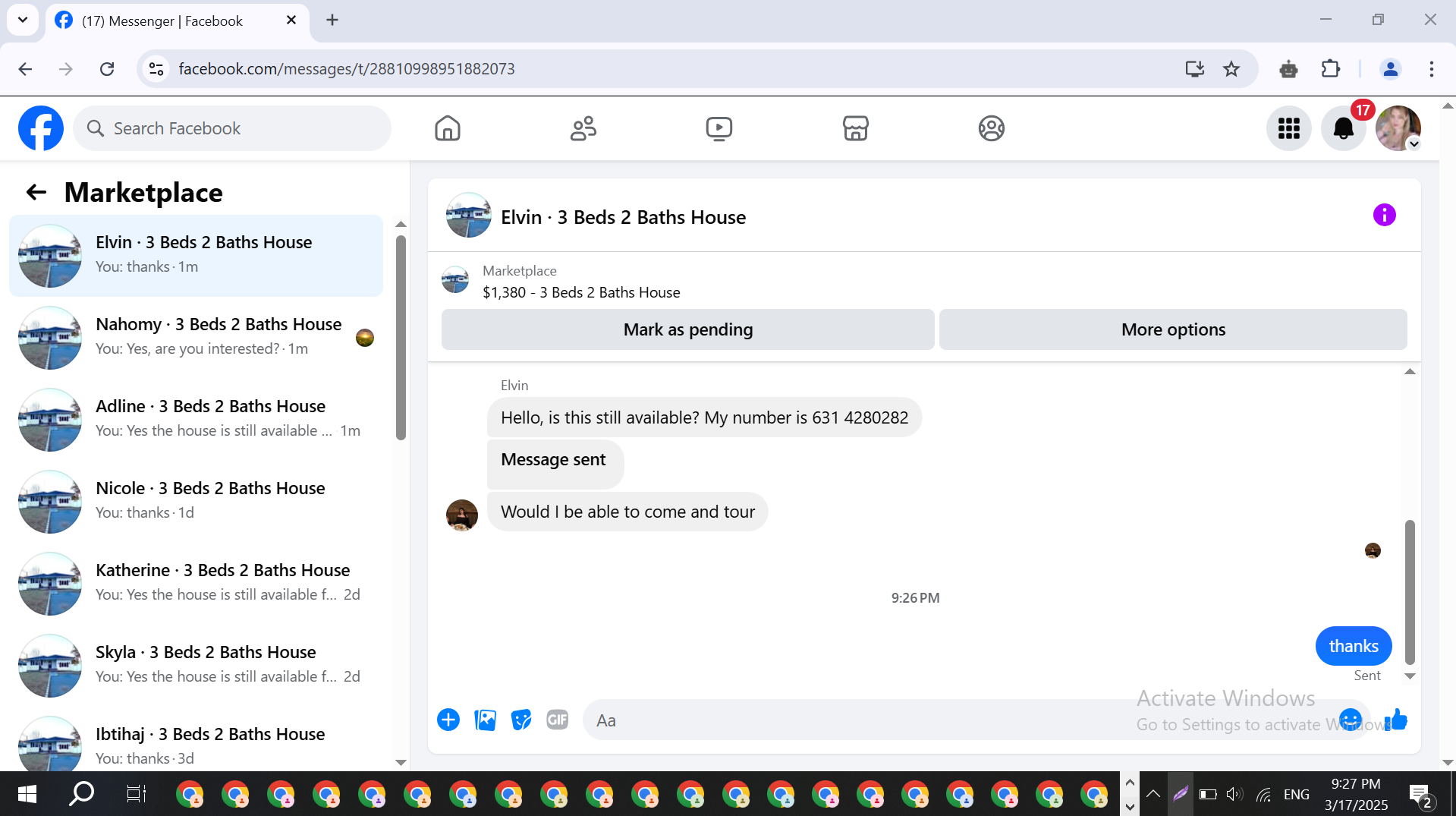
Task: Select 'Would I be able to come and tour' message
Action: point(627,512)
